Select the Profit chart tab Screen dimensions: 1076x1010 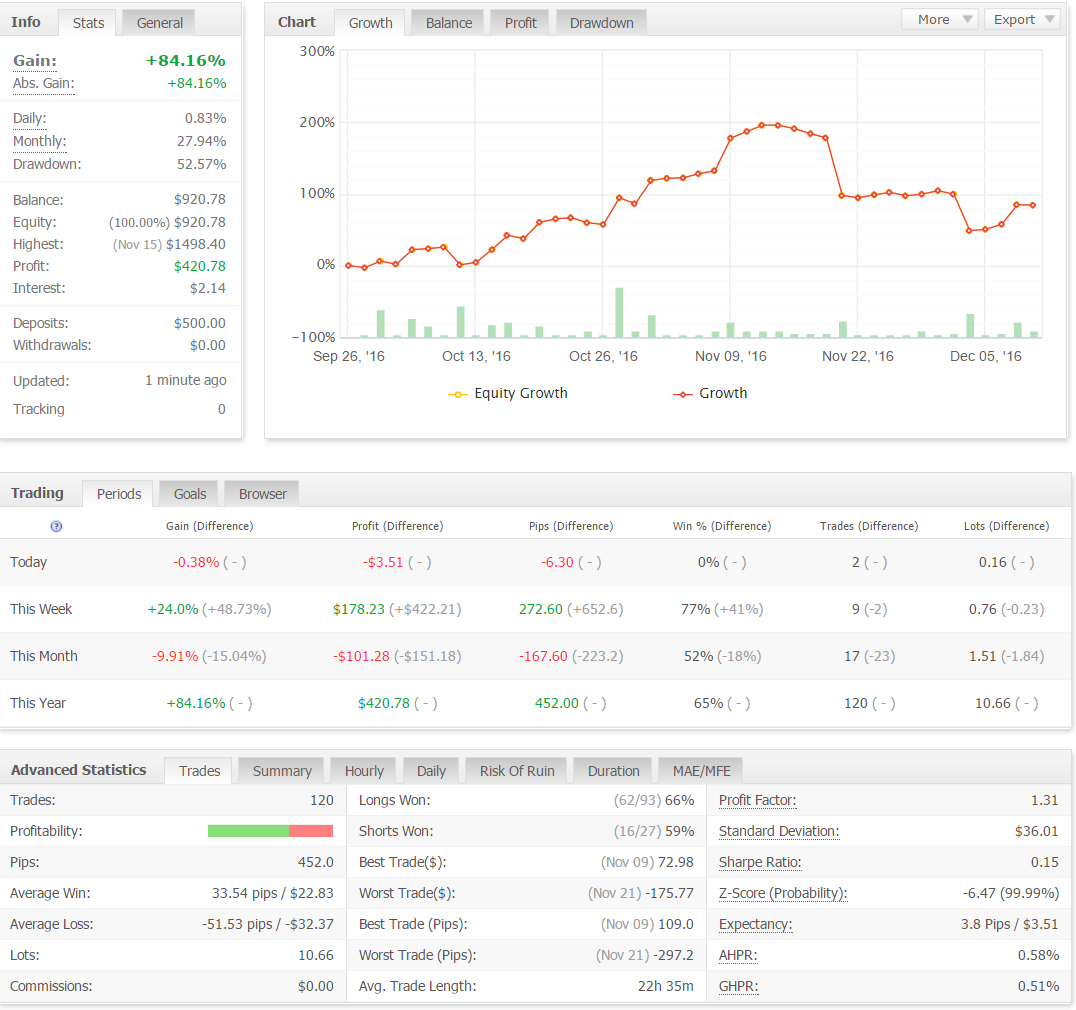click(x=520, y=23)
